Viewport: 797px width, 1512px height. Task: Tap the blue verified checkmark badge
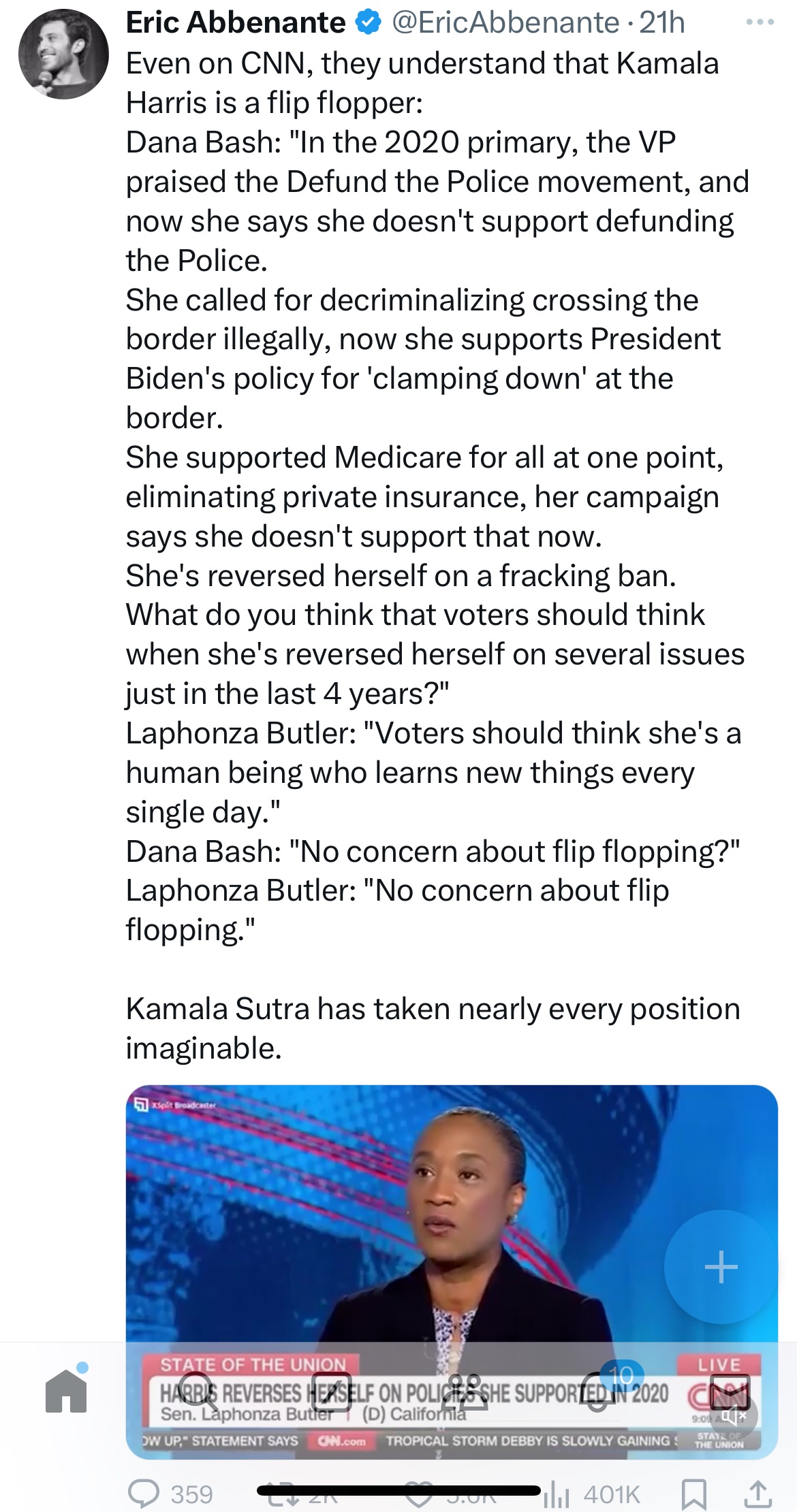point(369,23)
